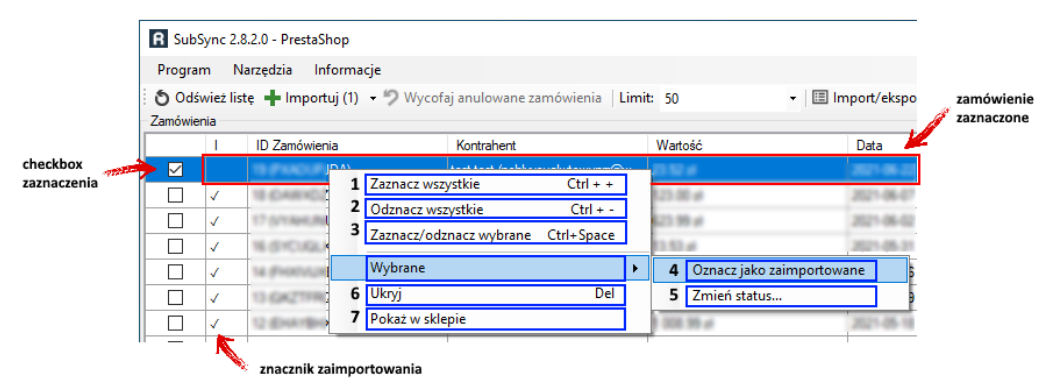Click Oznacz jako zaimportowane in the submenu
The width and height of the screenshot is (1059, 386).
pos(781,270)
